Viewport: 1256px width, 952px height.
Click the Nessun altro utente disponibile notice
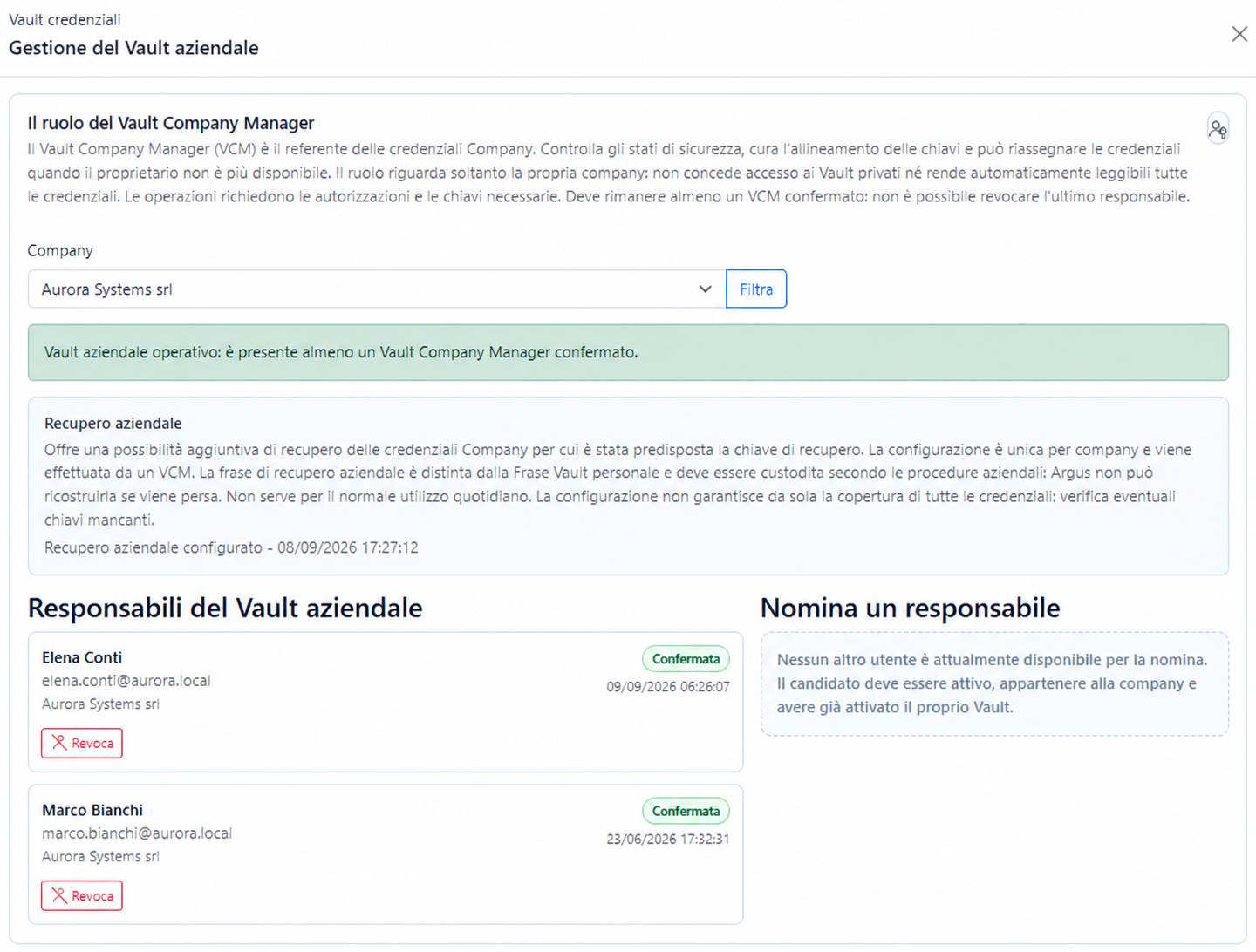coord(994,683)
